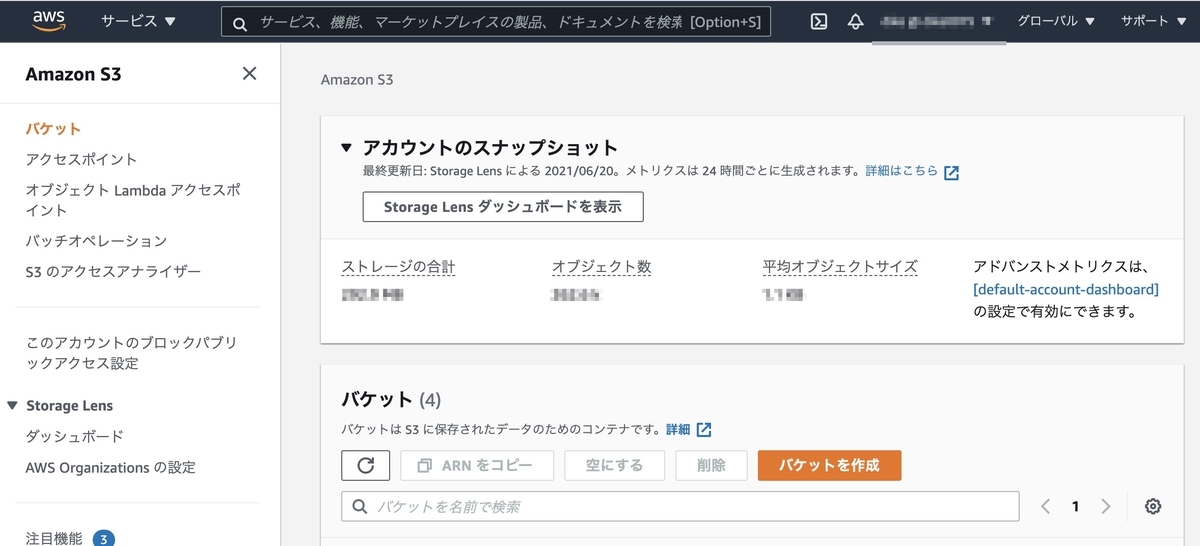Focus the top AWS search field

coord(496,21)
